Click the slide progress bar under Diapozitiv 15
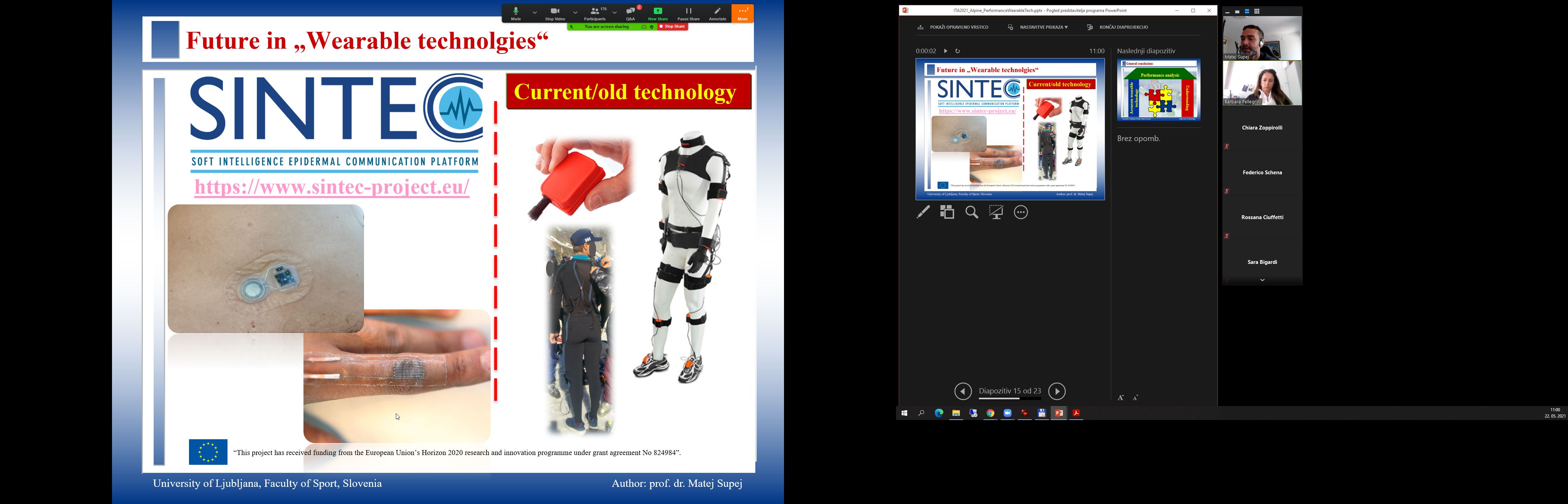 tap(1010, 398)
